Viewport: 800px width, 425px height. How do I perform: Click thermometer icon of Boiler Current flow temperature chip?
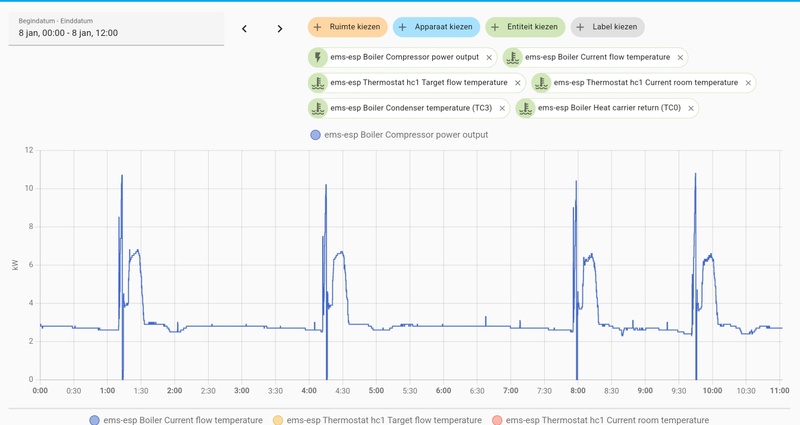click(513, 57)
